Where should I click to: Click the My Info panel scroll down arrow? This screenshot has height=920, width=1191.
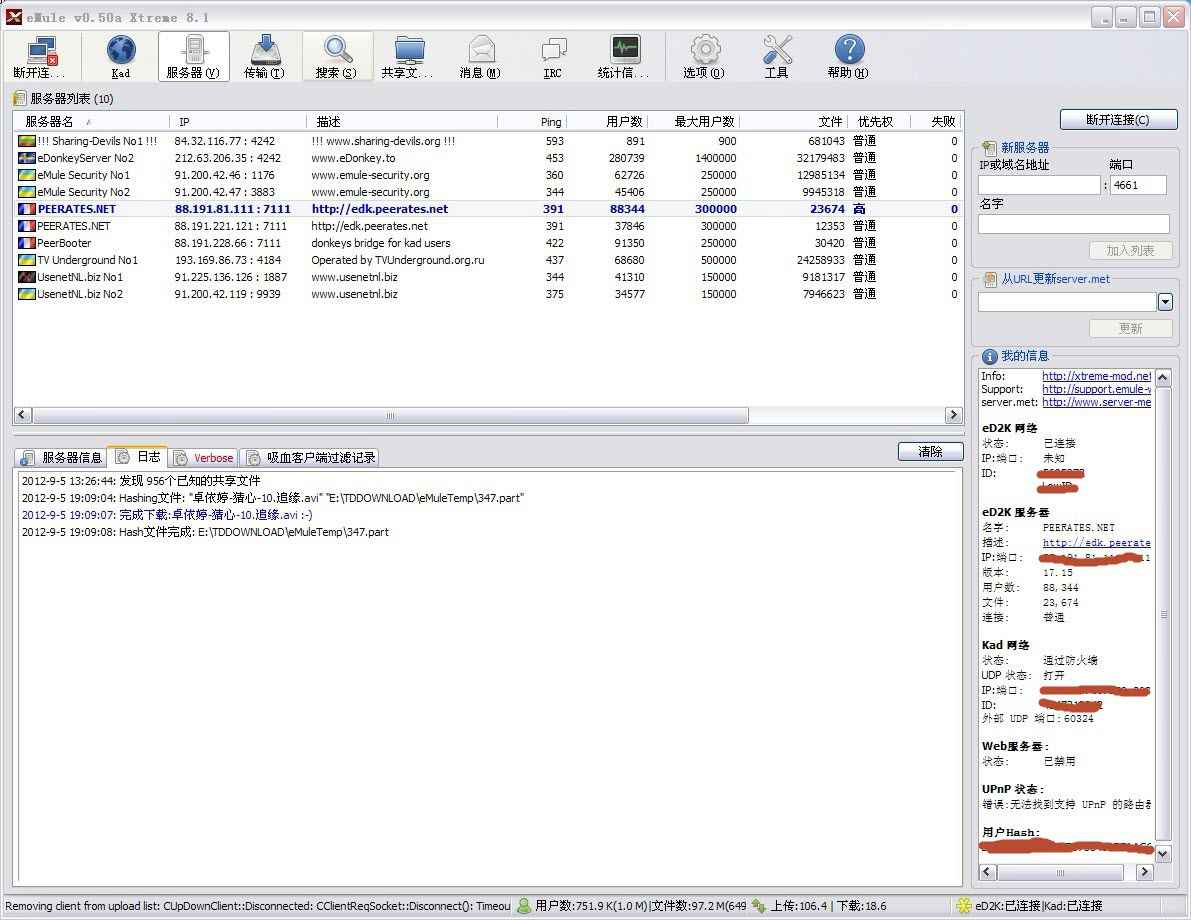(1162, 855)
